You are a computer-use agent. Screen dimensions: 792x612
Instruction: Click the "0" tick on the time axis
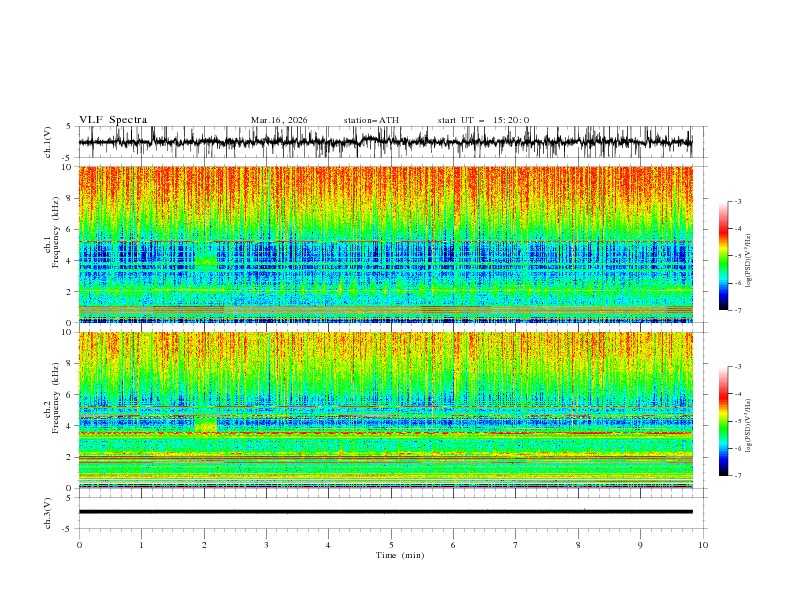(x=79, y=545)
